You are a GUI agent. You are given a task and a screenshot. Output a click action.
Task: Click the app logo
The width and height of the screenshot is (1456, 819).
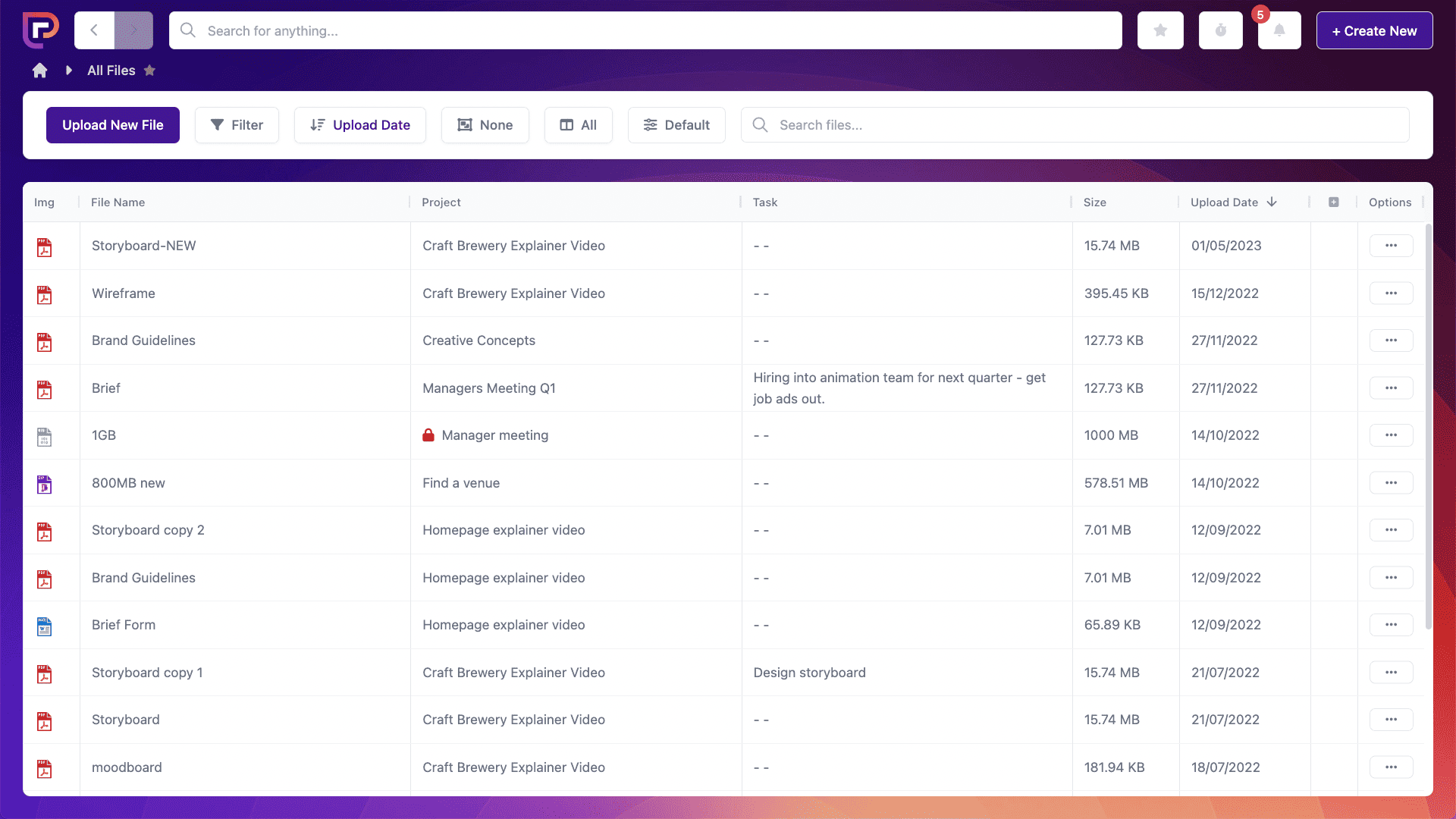tap(41, 30)
